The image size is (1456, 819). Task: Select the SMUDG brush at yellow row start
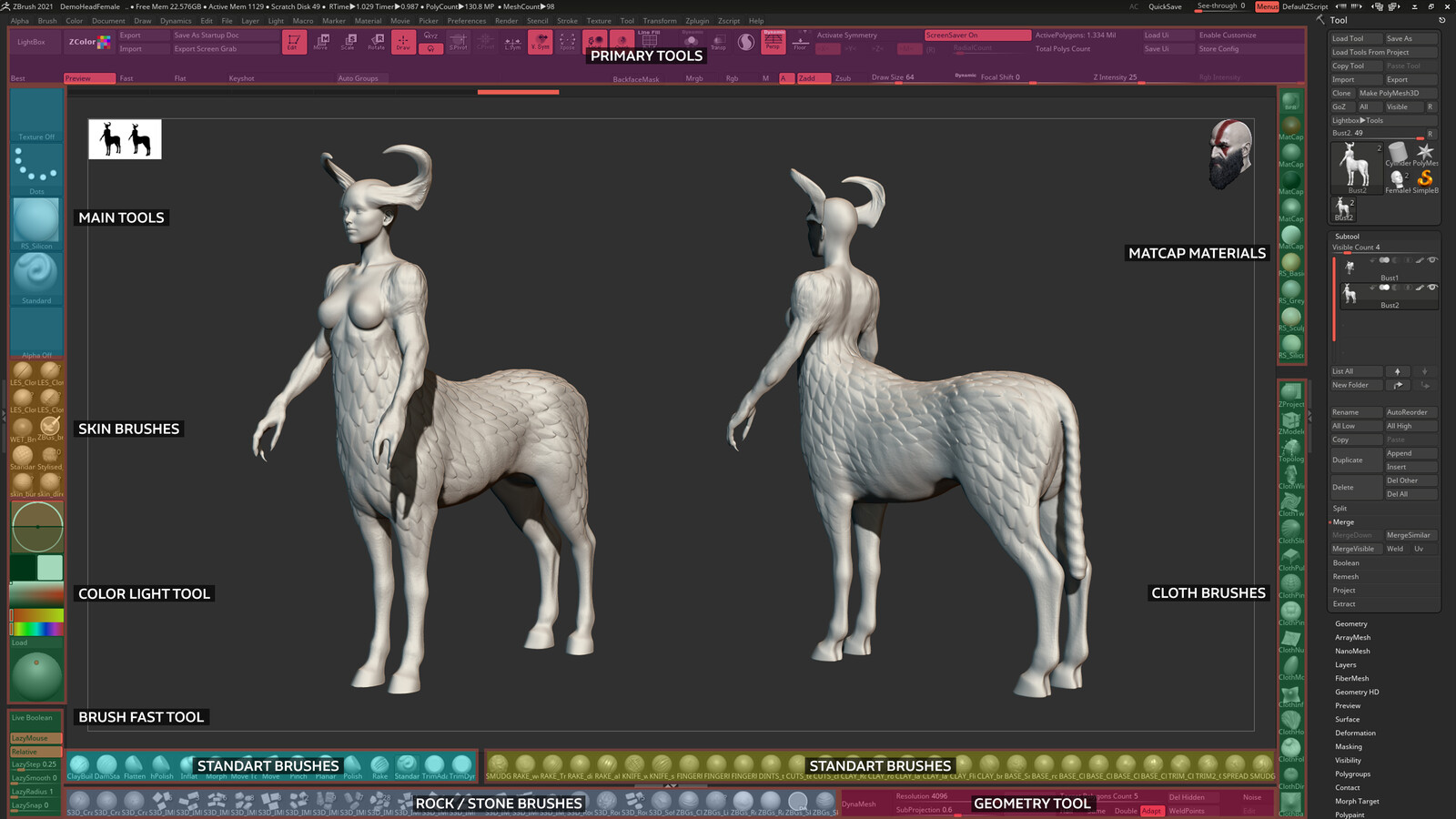(498, 766)
